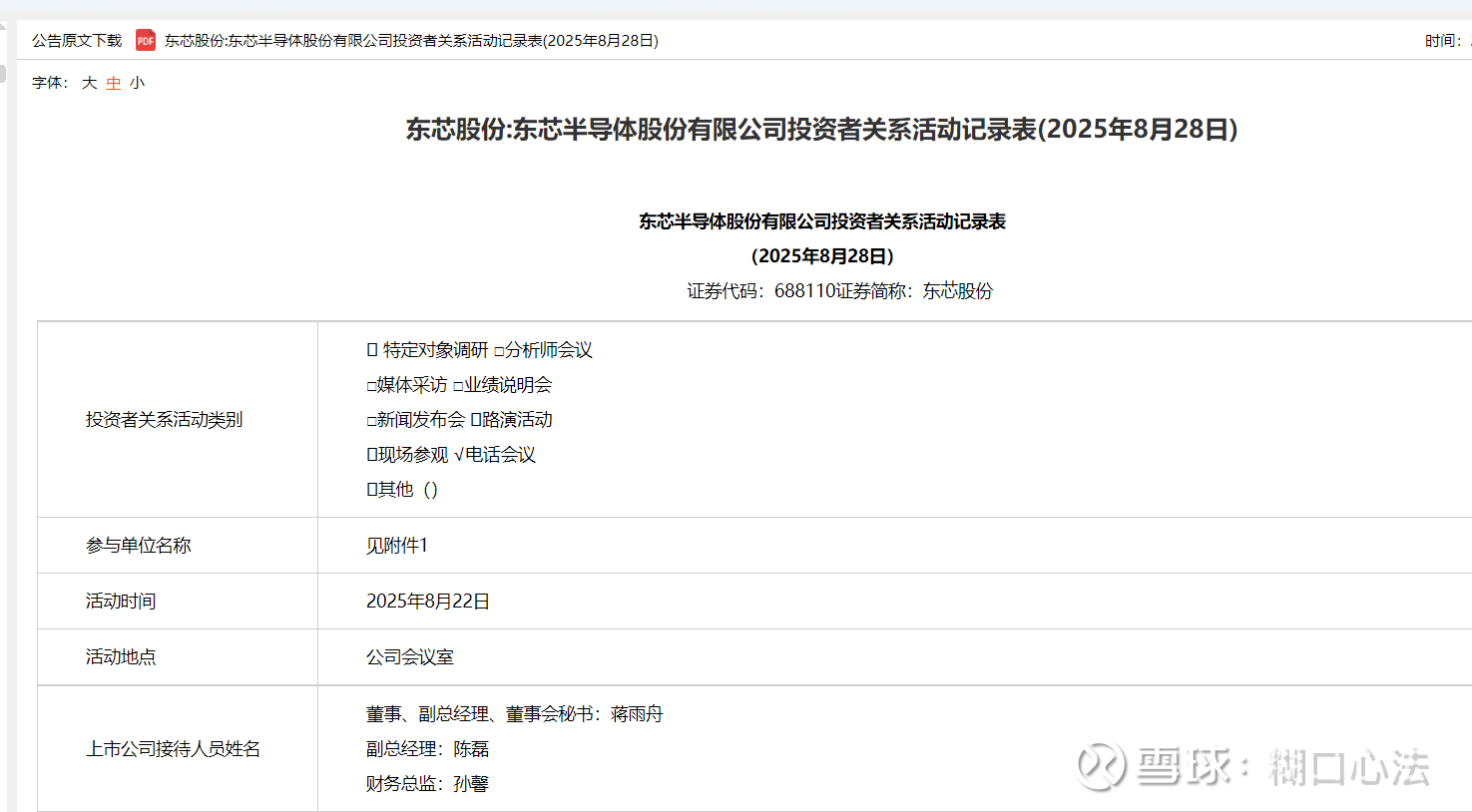
Task: Click the 时间 label at top right
Action: (1443, 41)
